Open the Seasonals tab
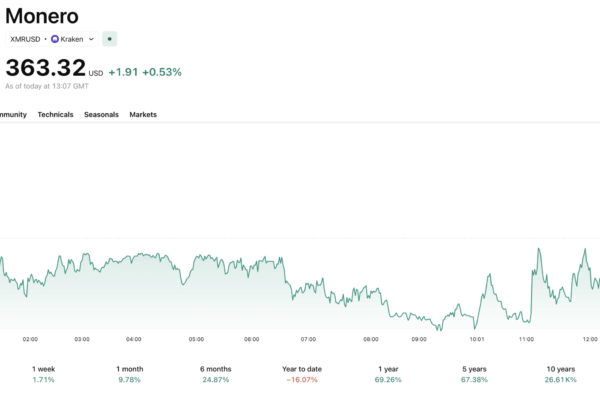Screen dimensions: 600x400 101,115
